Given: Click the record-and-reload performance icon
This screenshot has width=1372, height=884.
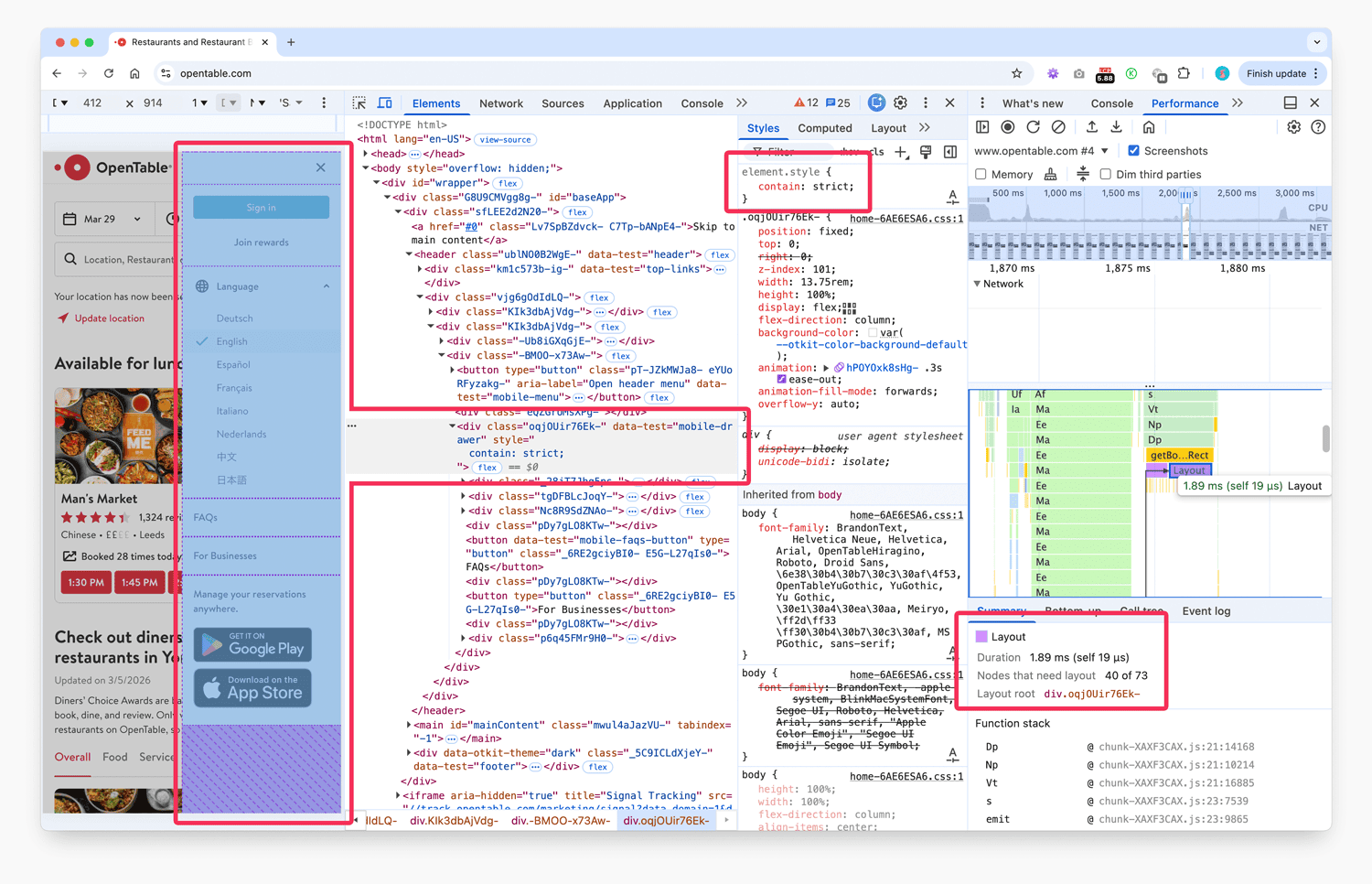Looking at the screenshot, I should [x=1033, y=127].
